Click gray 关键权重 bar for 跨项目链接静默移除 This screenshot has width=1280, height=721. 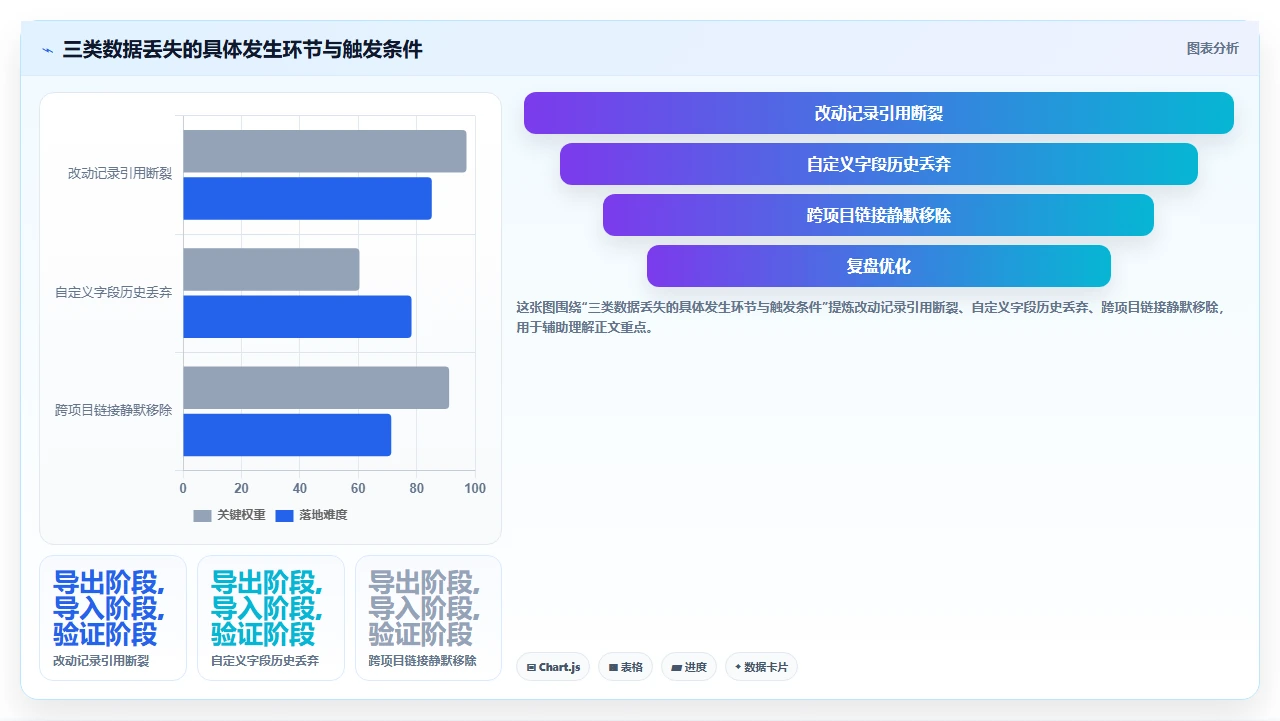[316, 387]
